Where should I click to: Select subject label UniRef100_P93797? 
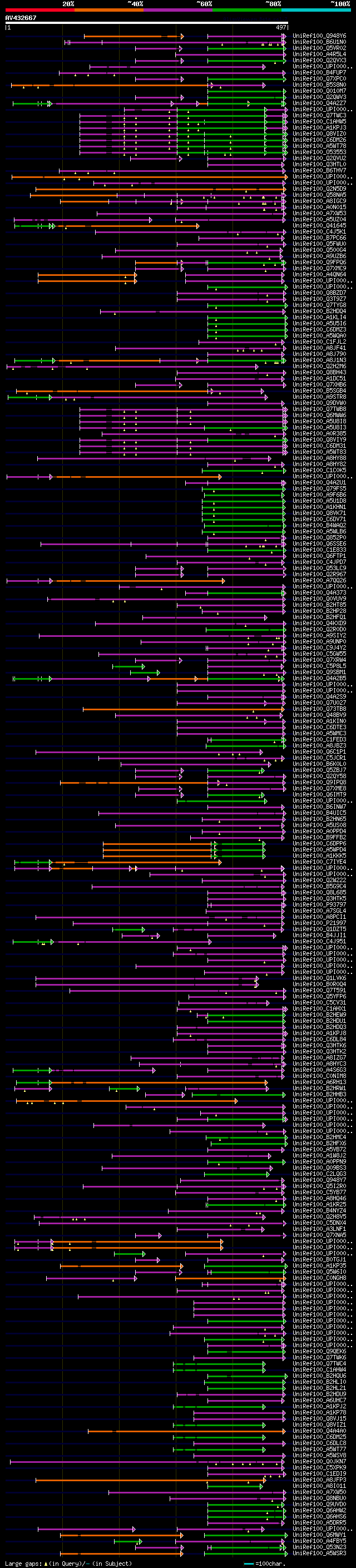tap(319, 904)
